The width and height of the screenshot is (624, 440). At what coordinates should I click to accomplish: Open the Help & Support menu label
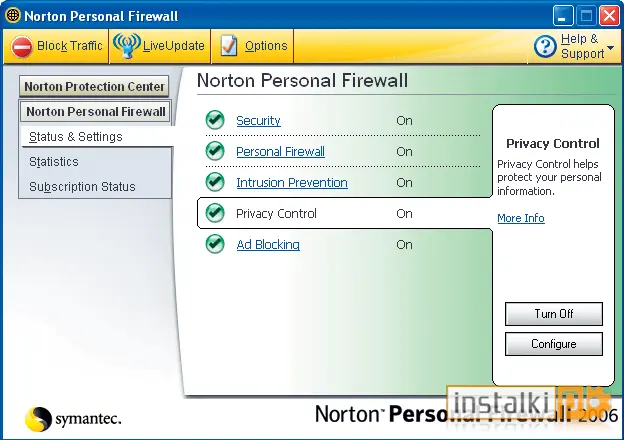582,46
